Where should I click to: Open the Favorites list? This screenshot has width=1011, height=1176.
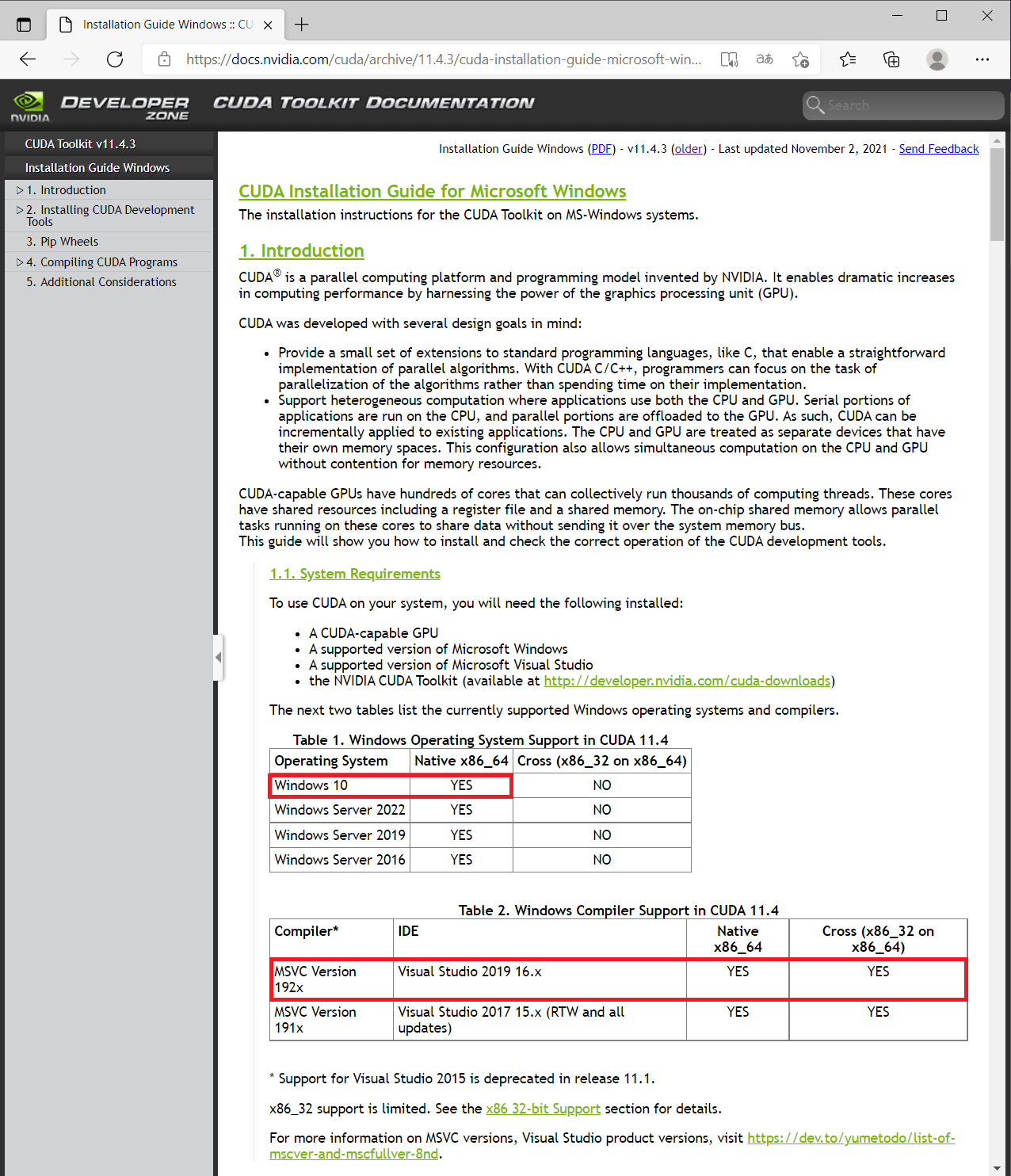(848, 59)
